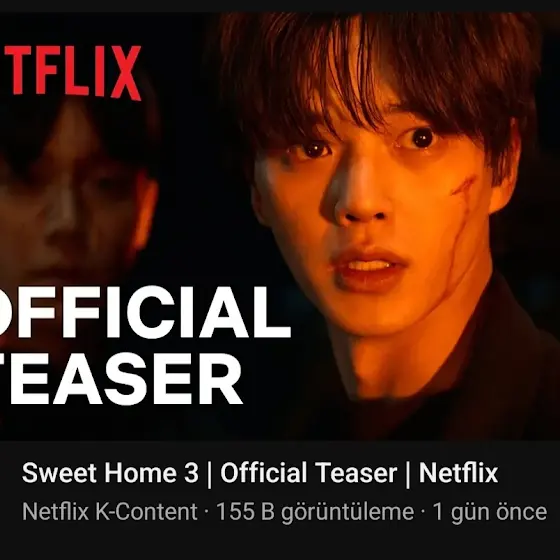Image resolution: width=560 pixels, height=560 pixels.
Task: Click the character's eyes in the thumbnail
Action: tap(368, 143)
